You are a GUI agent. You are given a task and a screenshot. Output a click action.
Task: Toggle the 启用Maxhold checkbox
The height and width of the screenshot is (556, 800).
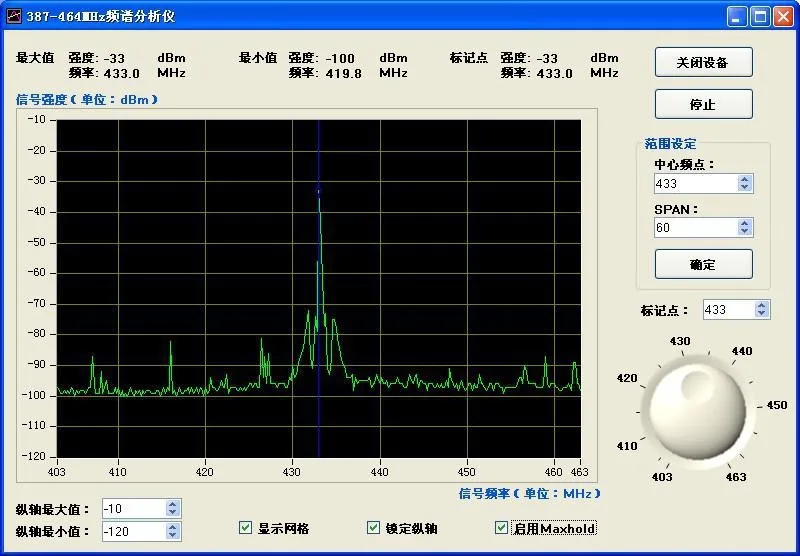502,527
